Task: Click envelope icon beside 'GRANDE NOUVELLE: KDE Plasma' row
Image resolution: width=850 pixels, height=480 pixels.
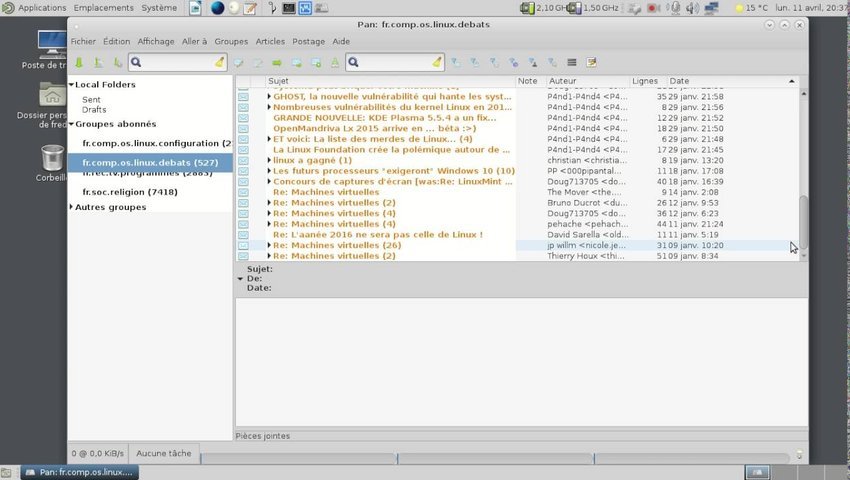Action: [243, 118]
